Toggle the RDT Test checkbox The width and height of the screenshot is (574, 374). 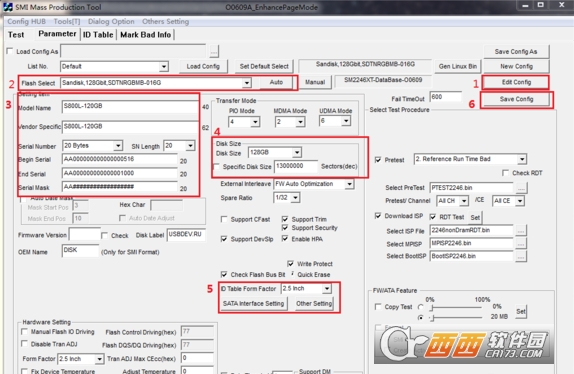[x=433, y=217]
